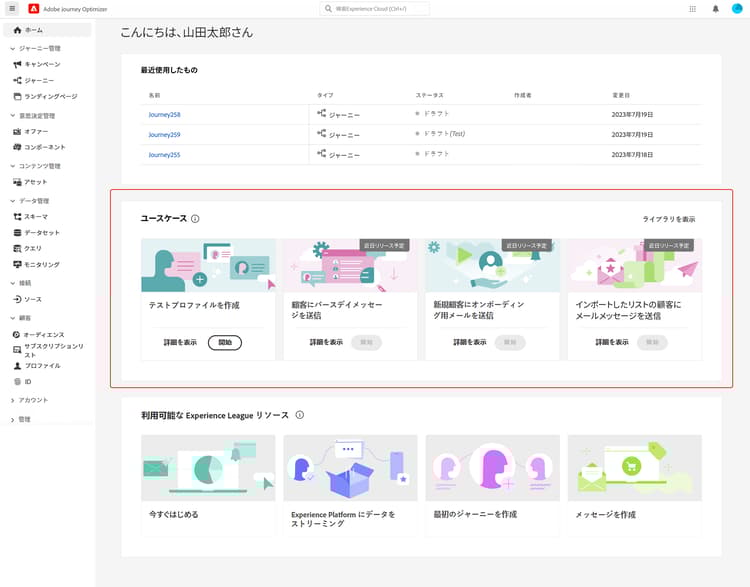Image resolution: width=750 pixels, height=587 pixels.
Task: Click the テストプロファイルを作成 card illustration
Action: pos(208,266)
